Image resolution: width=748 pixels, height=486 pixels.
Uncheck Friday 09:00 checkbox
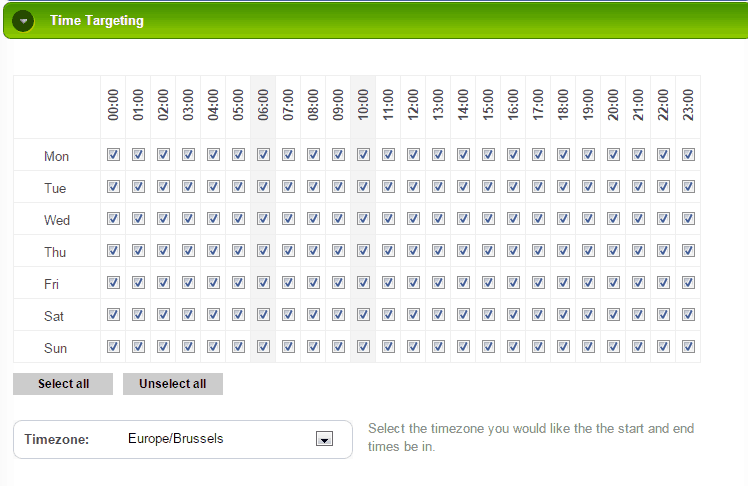pos(338,282)
